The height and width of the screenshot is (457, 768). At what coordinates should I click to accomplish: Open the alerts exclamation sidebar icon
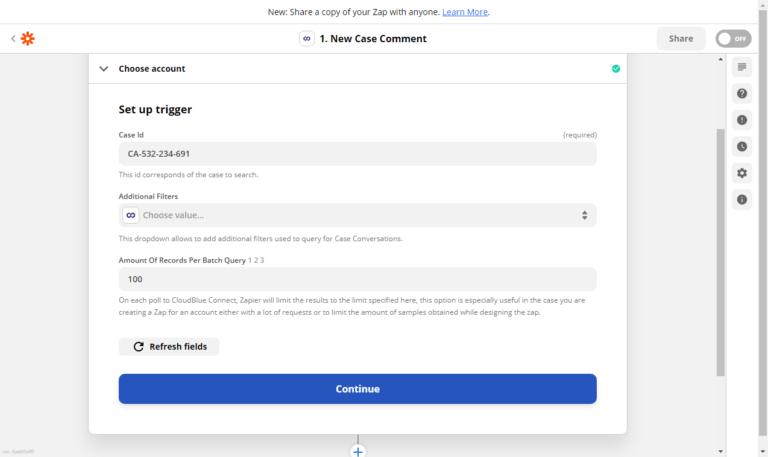tap(742, 120)
